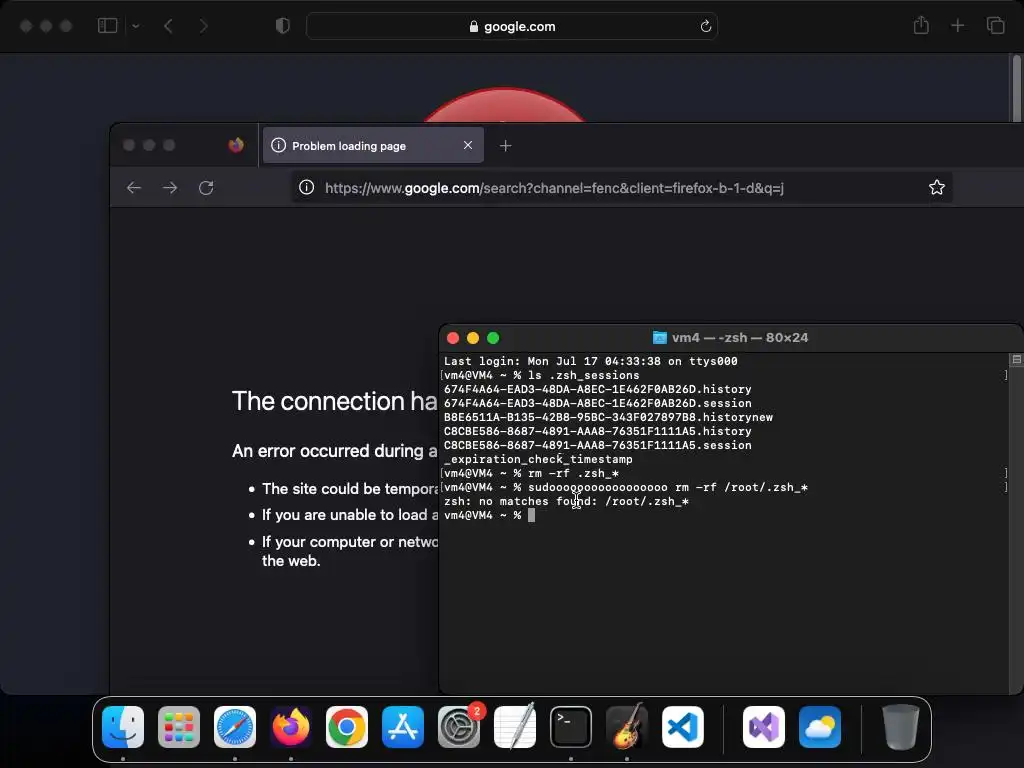Reload the page in Firefox
The height and width of the screenshot is (768, 1024).
point(206,188)
